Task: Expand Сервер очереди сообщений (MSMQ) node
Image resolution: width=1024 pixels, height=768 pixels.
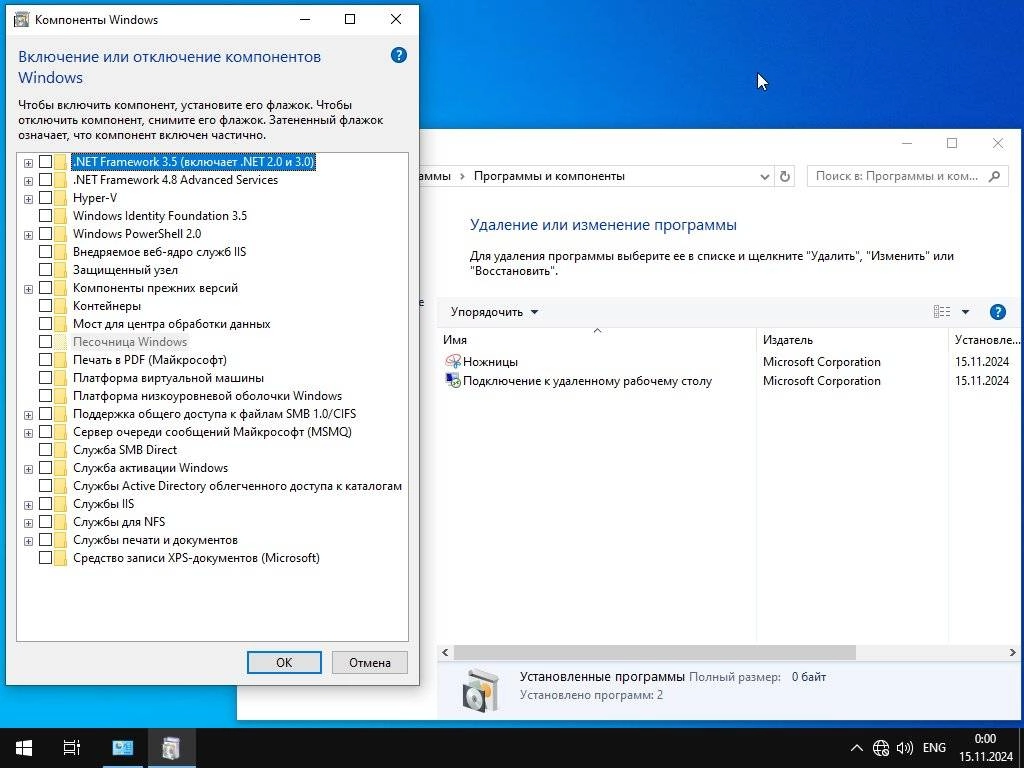Action: click(28, 433)
